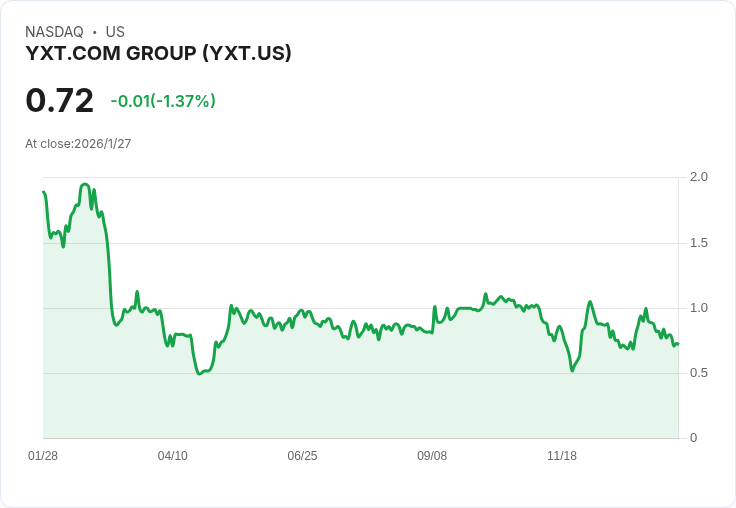This screenshot has width=736, height=508.
Task: Click the At close date text
Action: click(78, 144)
